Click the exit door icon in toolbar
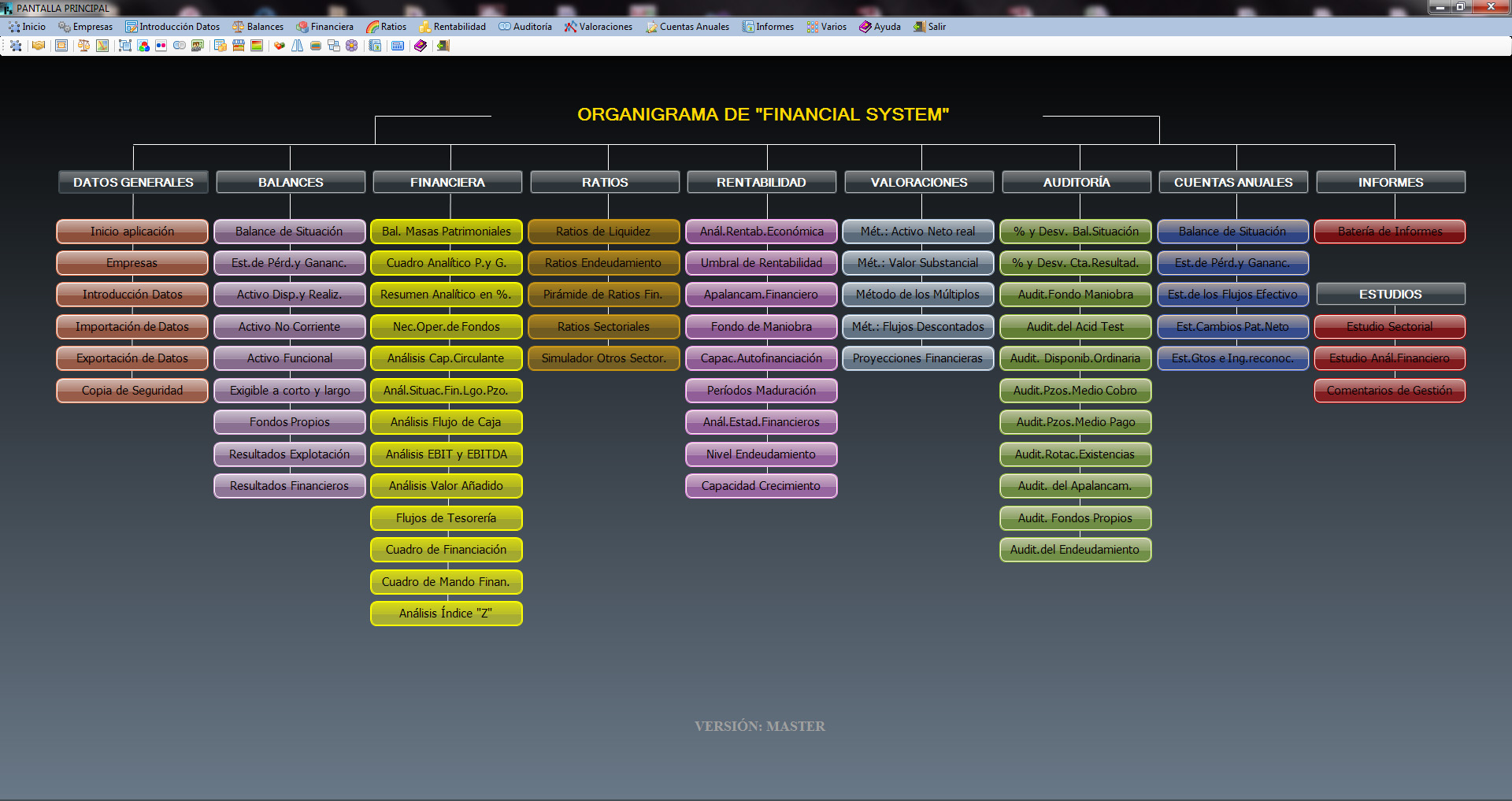 [x=443, y=46]
